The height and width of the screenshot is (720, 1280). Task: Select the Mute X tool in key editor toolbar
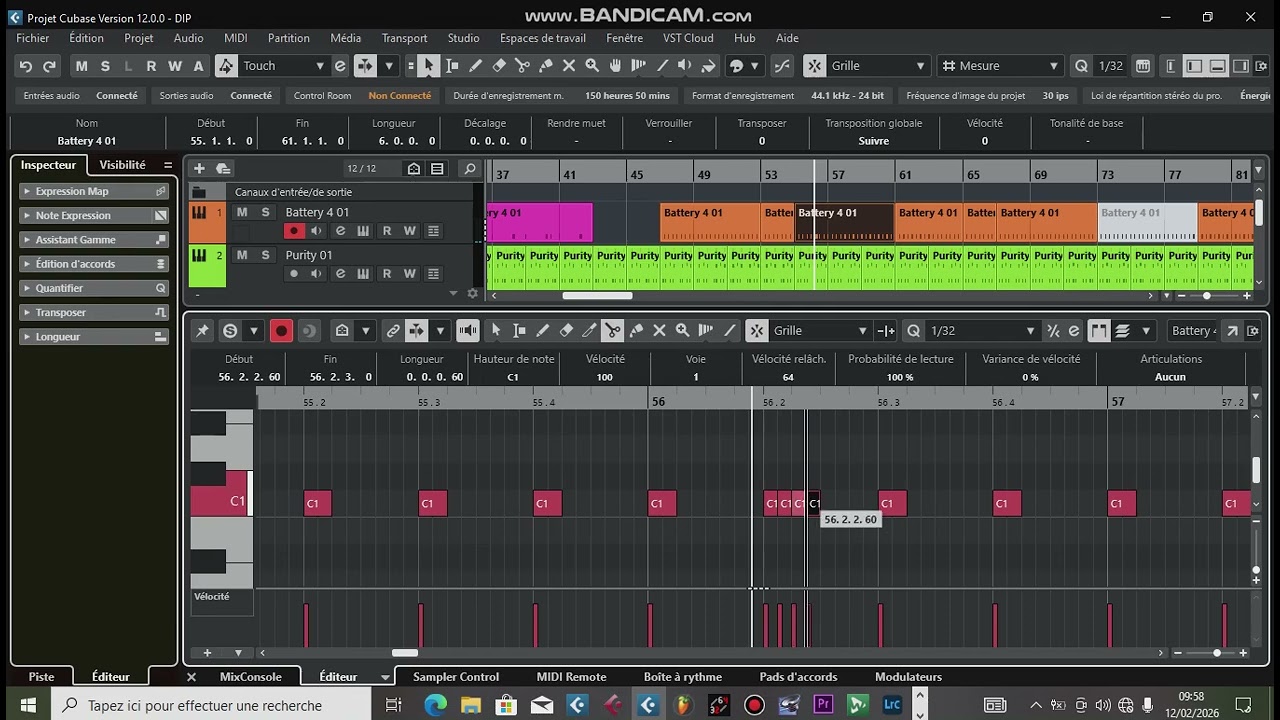point(659,331)
